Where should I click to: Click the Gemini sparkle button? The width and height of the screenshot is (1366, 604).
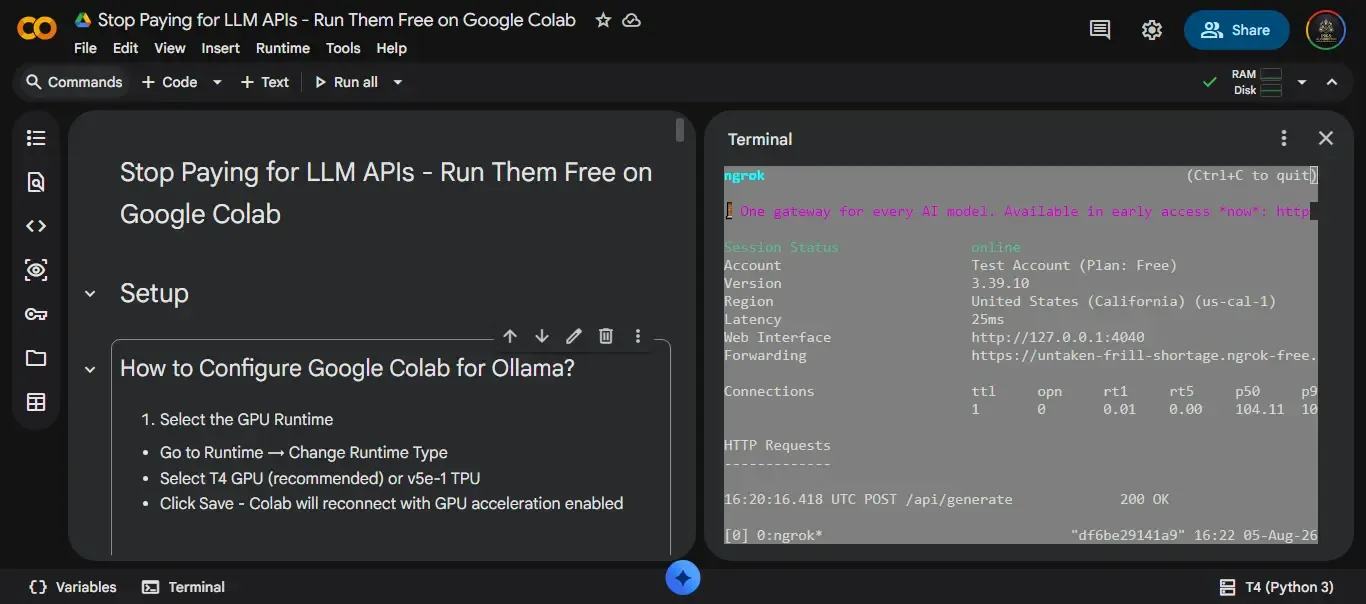[683, 578]
